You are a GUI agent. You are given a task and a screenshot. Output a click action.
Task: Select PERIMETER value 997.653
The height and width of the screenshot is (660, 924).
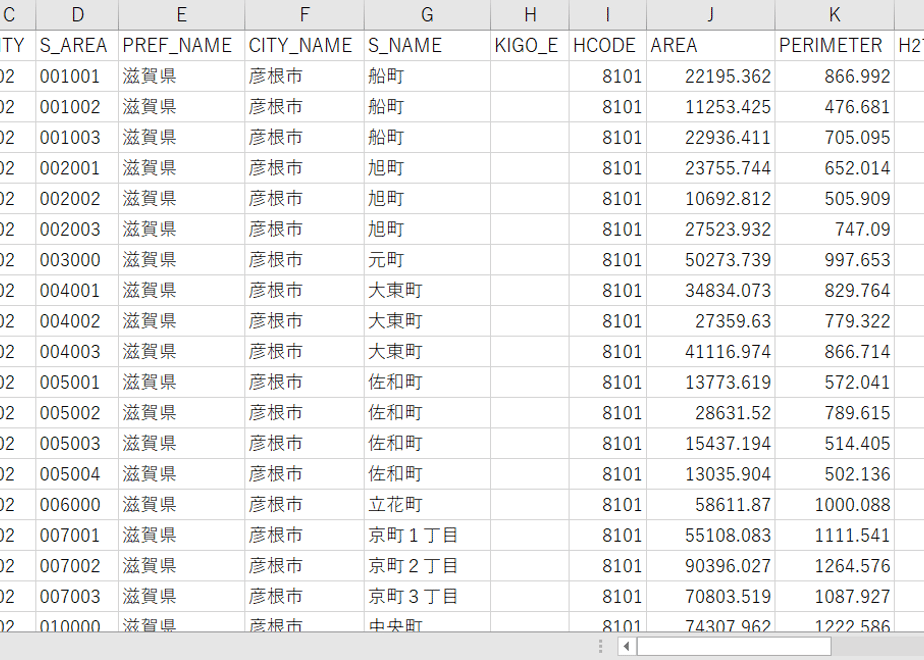pos(835,260)
